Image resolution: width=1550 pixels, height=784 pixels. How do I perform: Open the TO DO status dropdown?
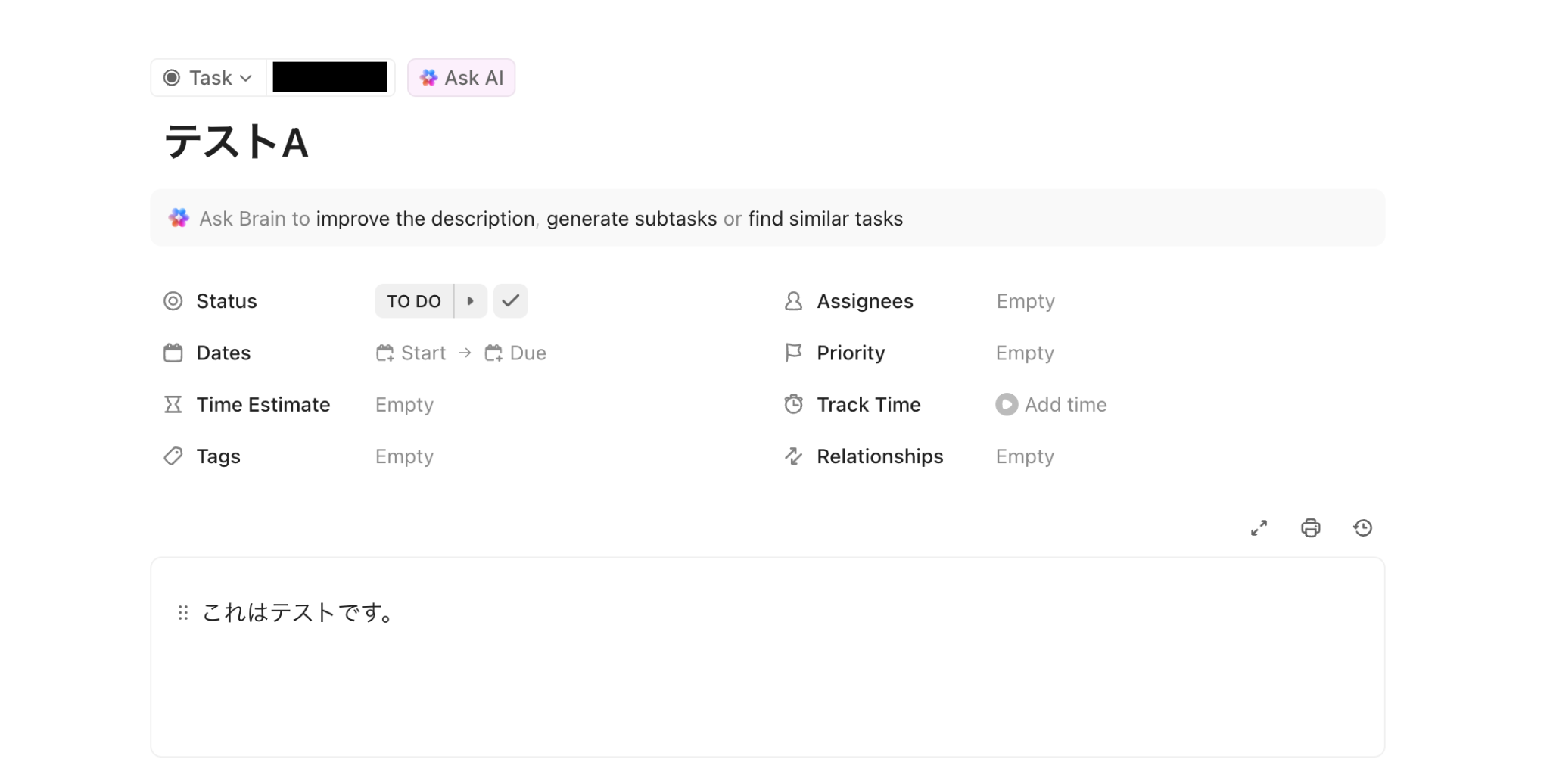pos(414,301)
